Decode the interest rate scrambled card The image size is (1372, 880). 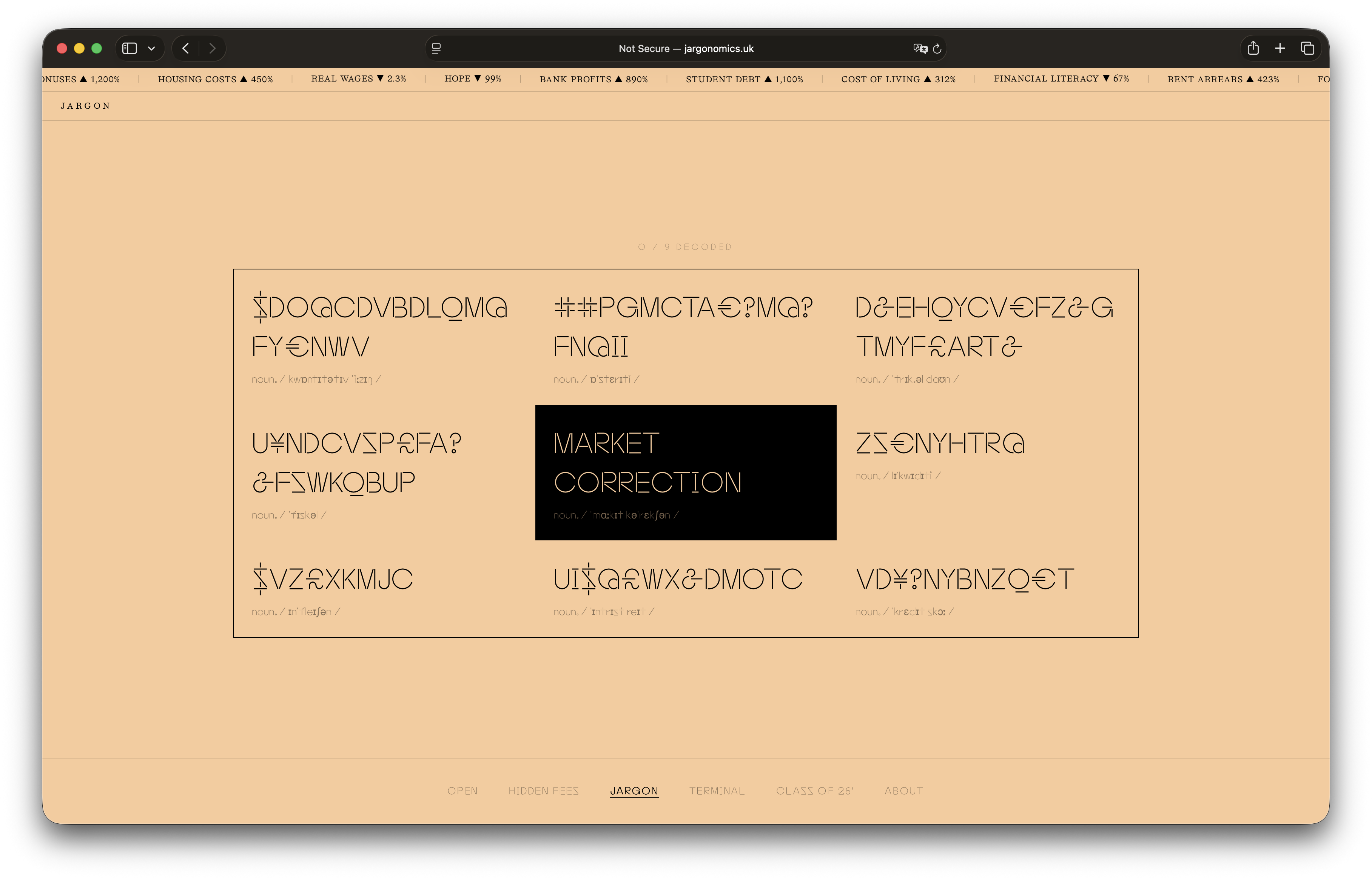click(x=685, y=589)
